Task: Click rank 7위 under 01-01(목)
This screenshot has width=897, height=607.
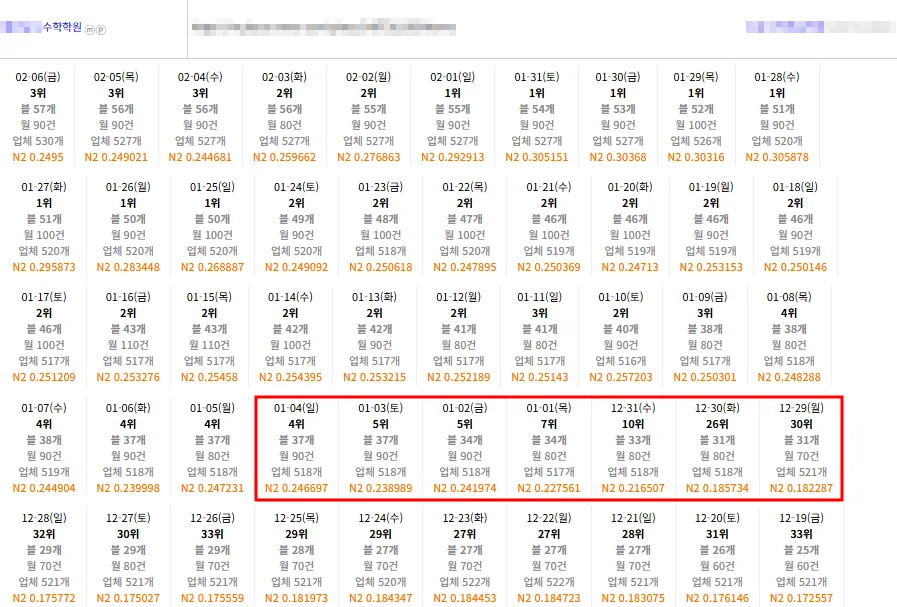Action: [x=549, y=424]
